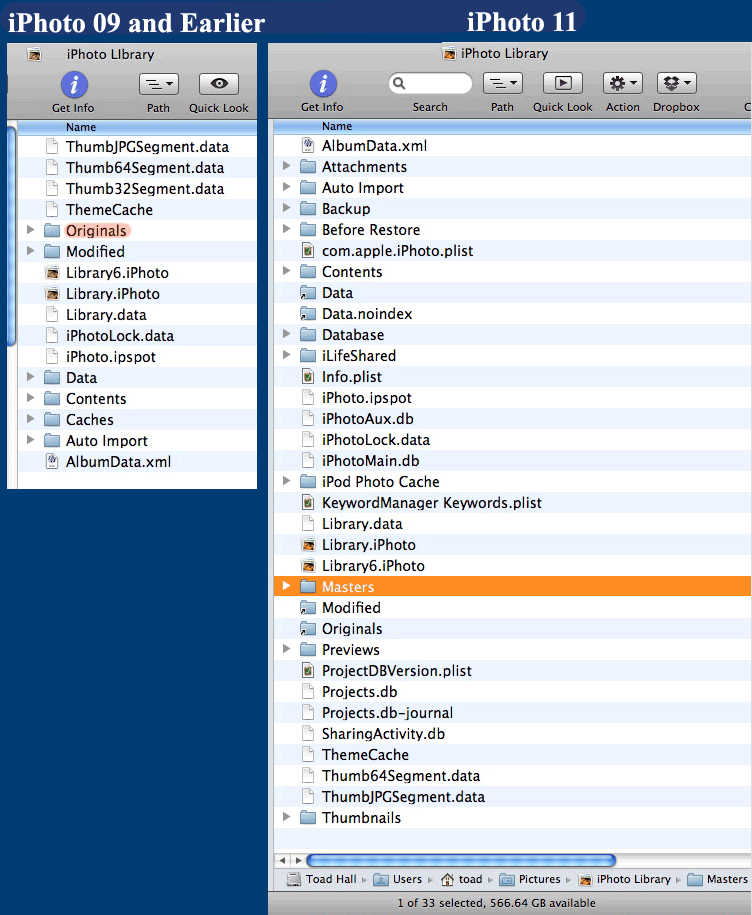The image size is (752, 915).
Task: Click the Name column header in iPhoto 11 window
Action: (x=512, y=126)
